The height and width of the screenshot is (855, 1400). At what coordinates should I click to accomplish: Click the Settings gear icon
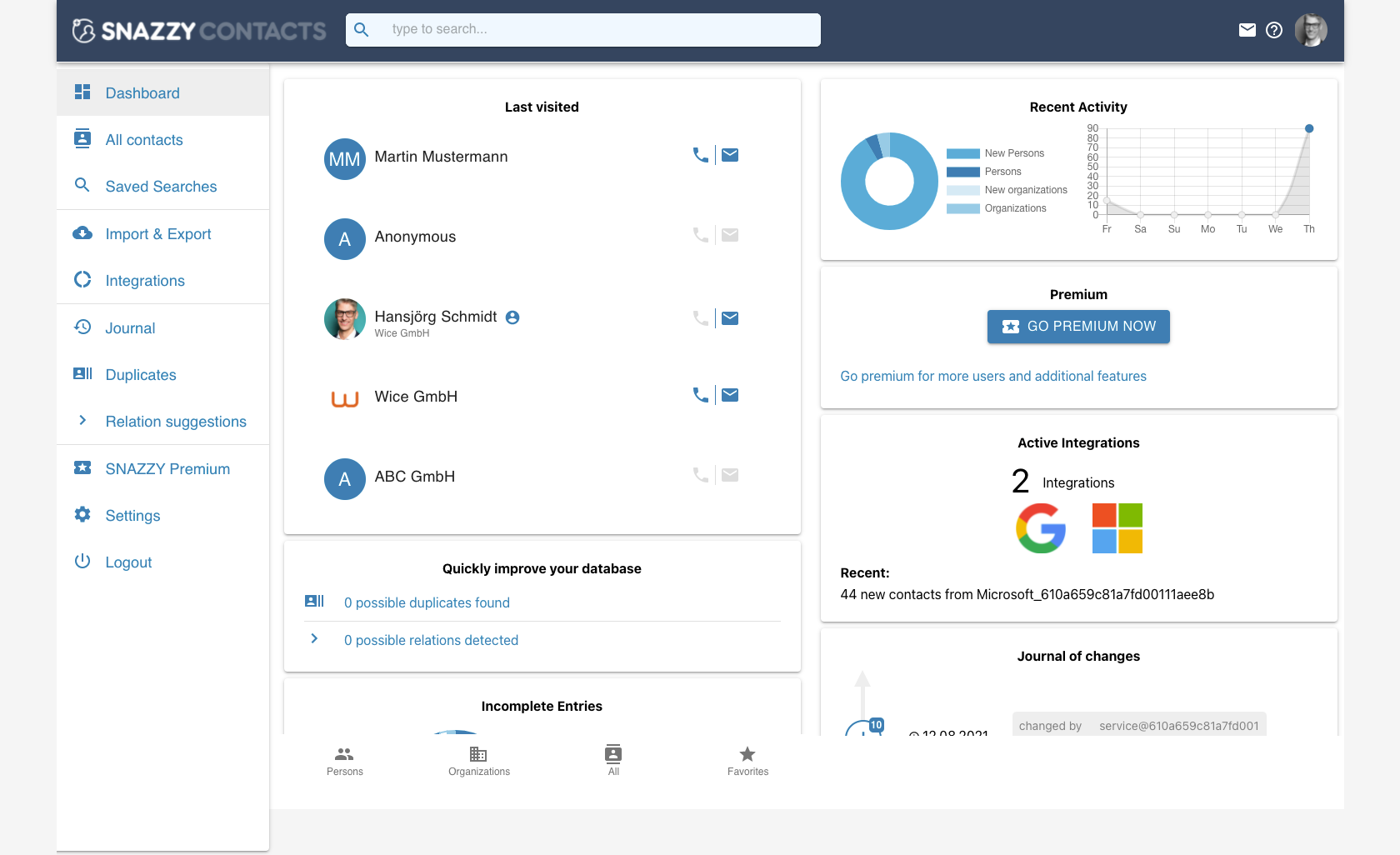click(x=82, y=514)
